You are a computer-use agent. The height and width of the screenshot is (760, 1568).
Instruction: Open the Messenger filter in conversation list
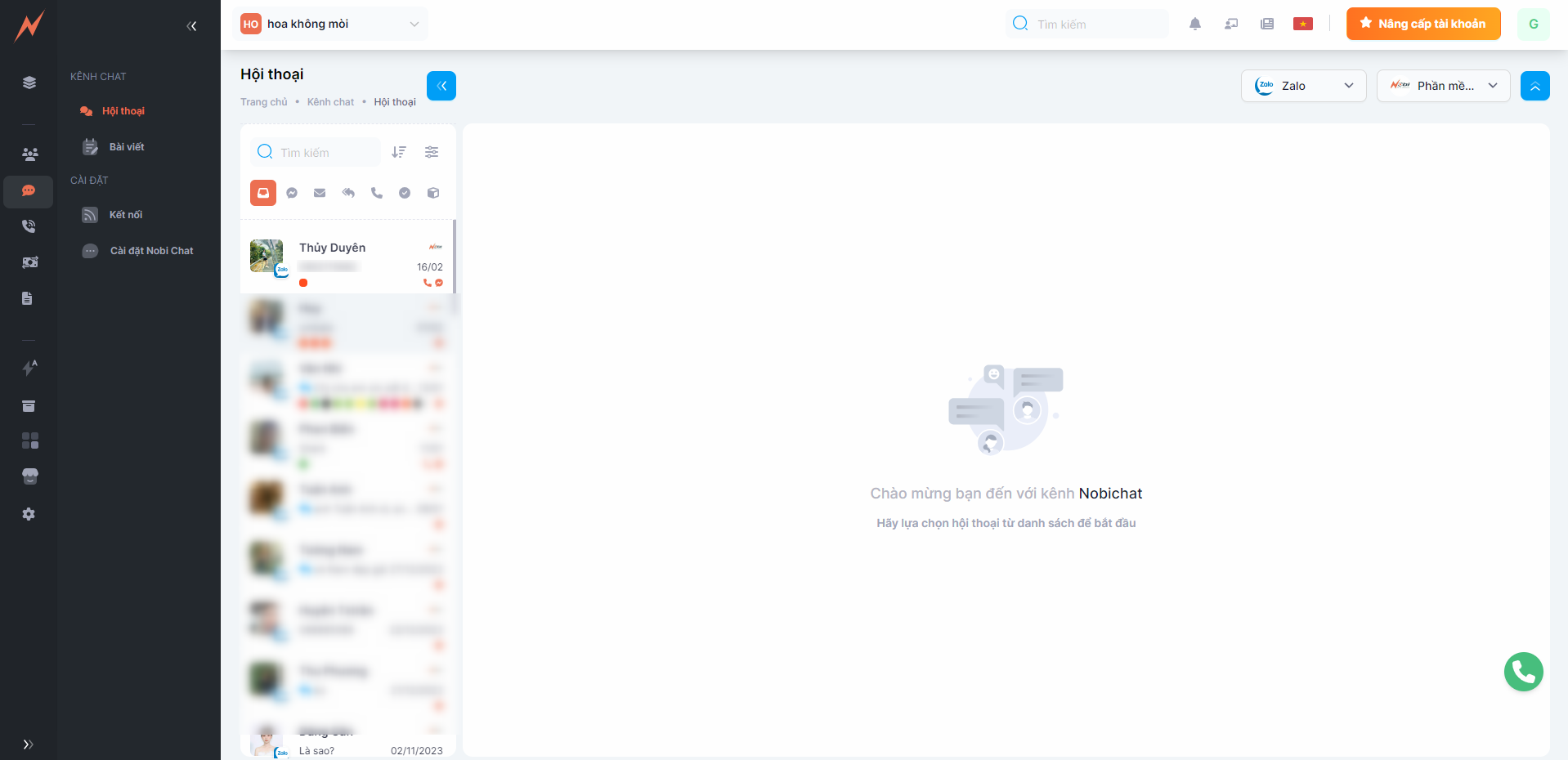[292, 193]
